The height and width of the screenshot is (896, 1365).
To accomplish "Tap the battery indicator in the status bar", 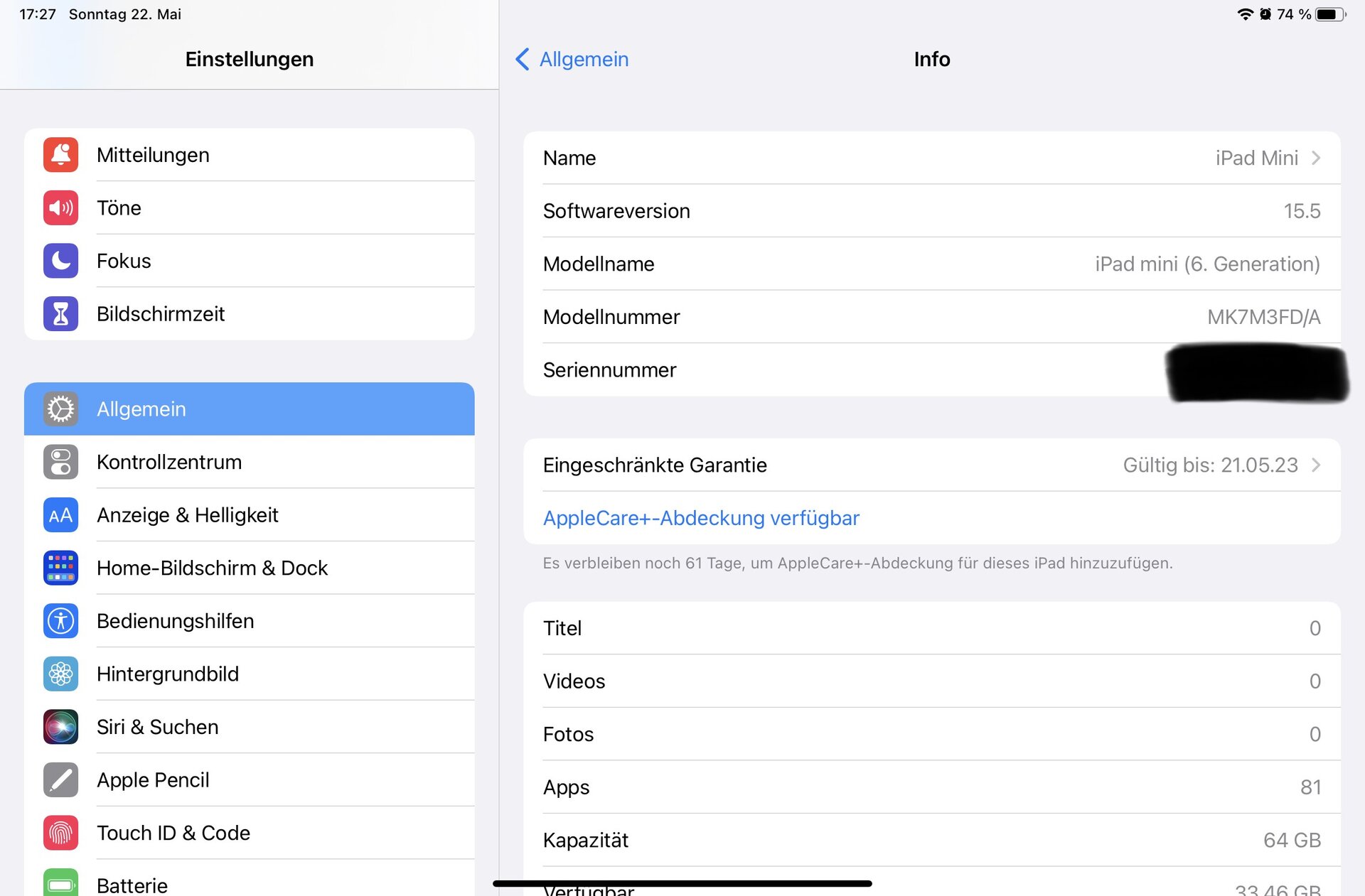I will point(1330,14).
